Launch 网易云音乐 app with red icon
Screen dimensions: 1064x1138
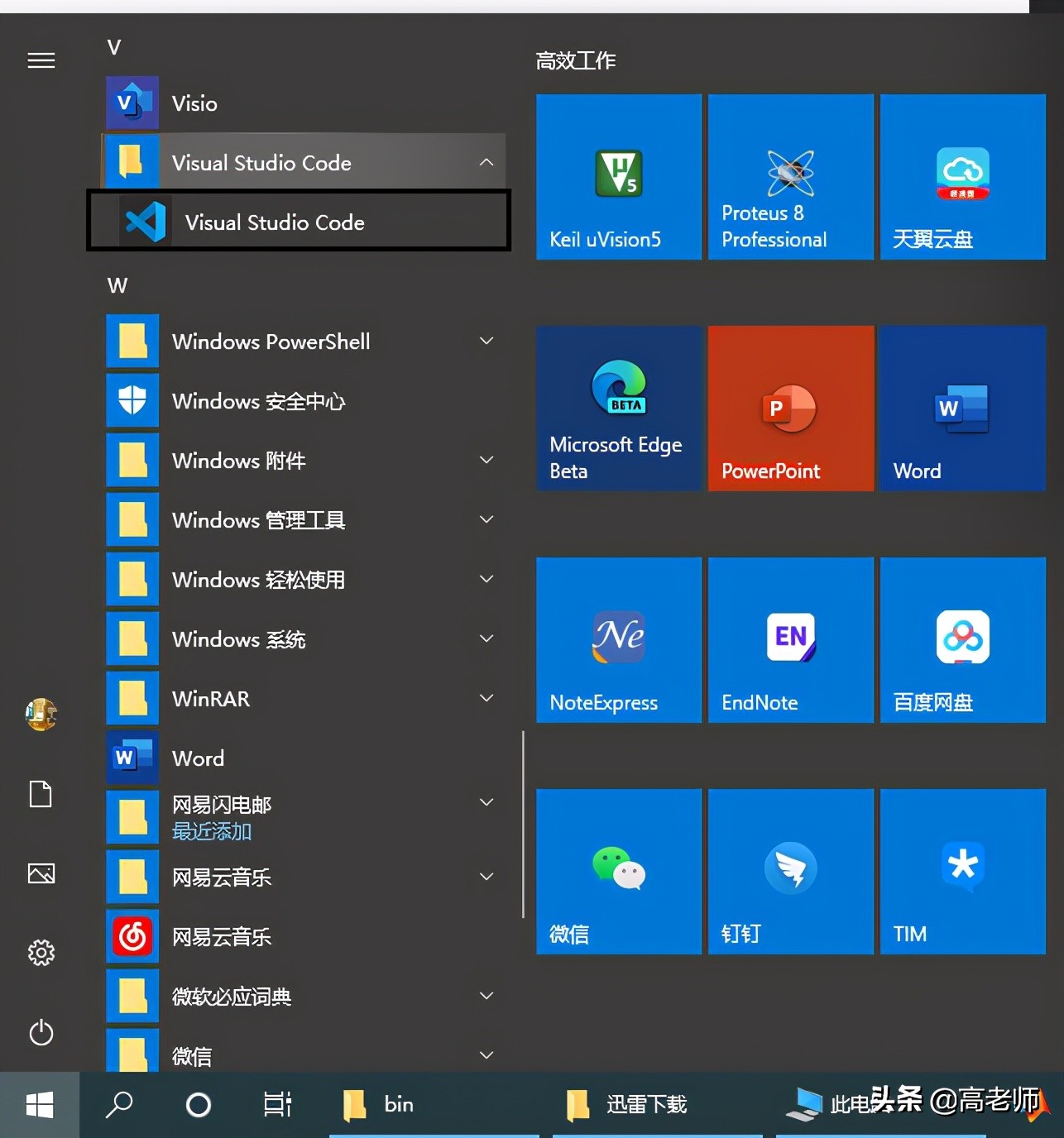pyautogui.click(x=304, y=937)
